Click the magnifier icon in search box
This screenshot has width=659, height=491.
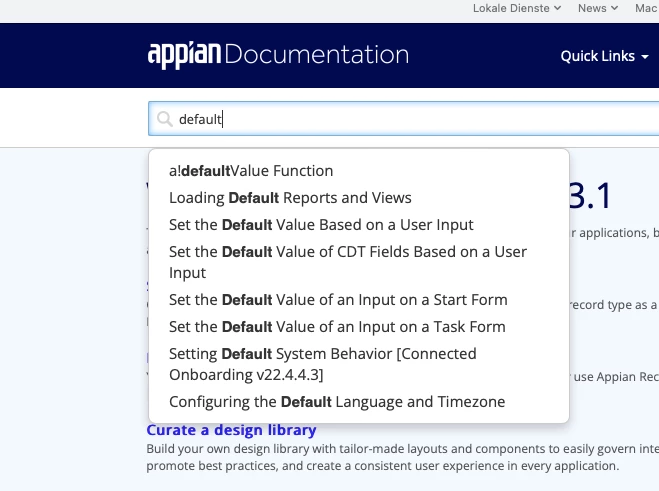coord(164,119)
